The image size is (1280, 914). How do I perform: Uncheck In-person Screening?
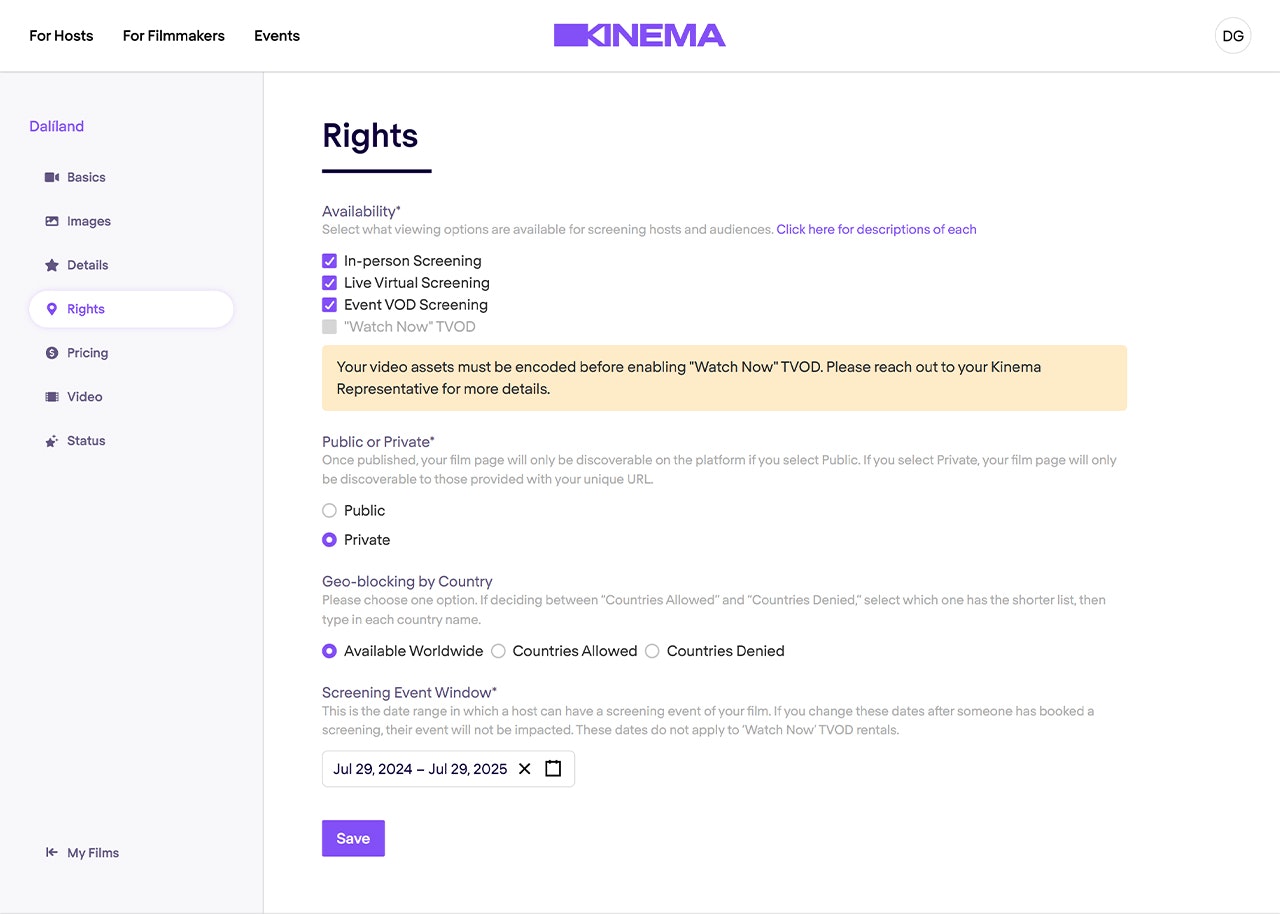point(329,261)
